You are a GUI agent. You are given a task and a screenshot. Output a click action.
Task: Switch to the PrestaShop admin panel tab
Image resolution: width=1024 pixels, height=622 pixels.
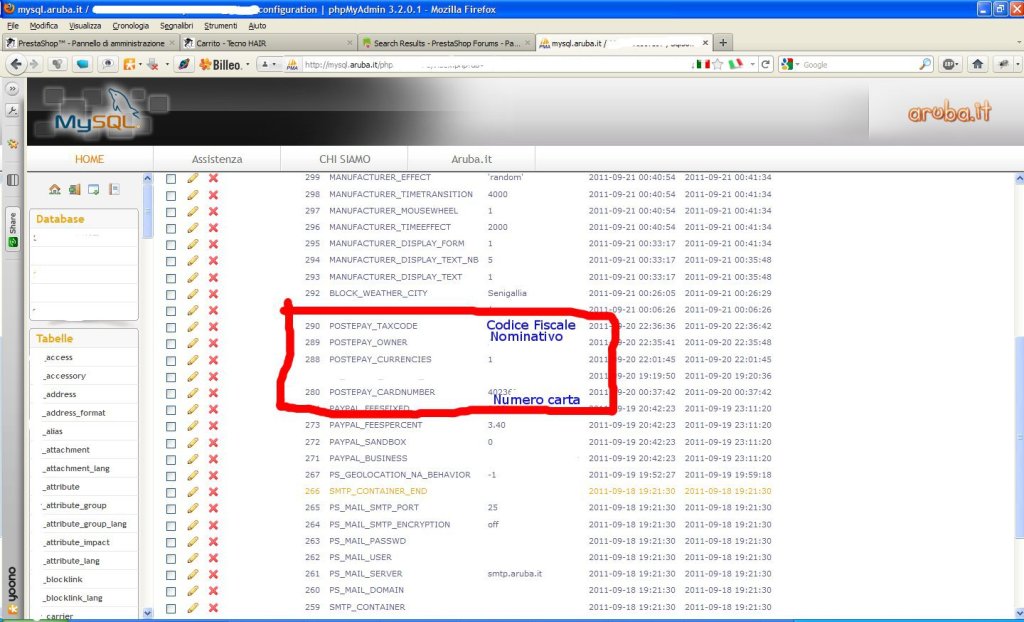(x=89, y=43)
